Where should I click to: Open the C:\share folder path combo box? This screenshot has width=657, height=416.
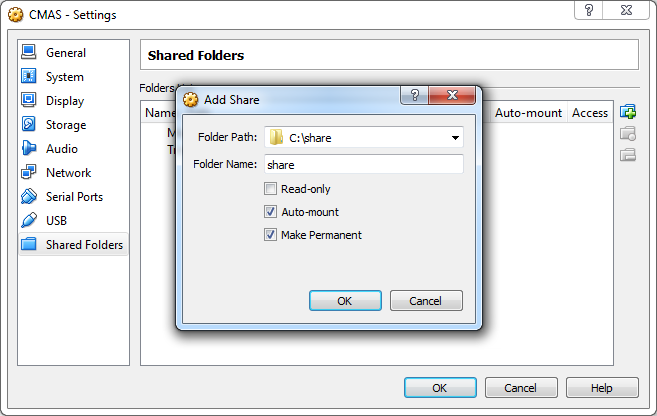tap(364, 137)
